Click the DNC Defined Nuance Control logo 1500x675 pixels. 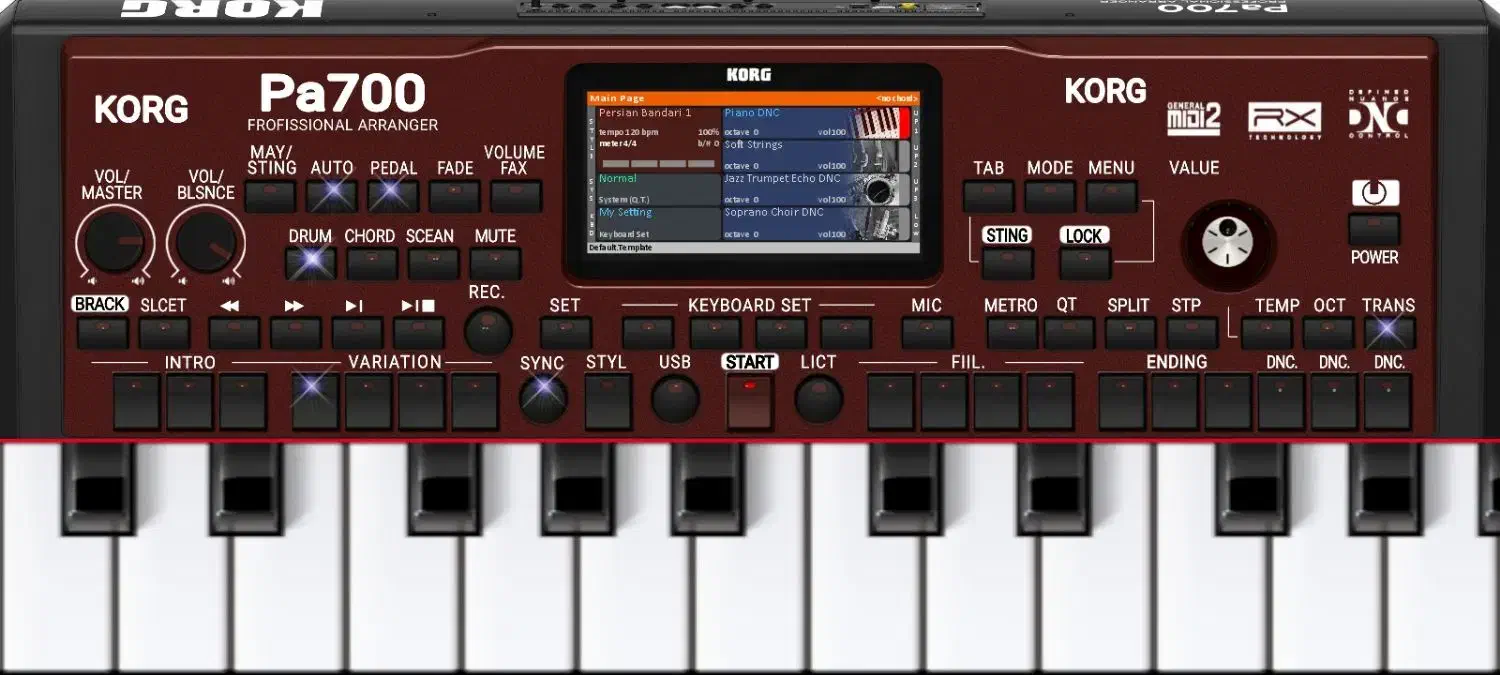[1377, 115]
